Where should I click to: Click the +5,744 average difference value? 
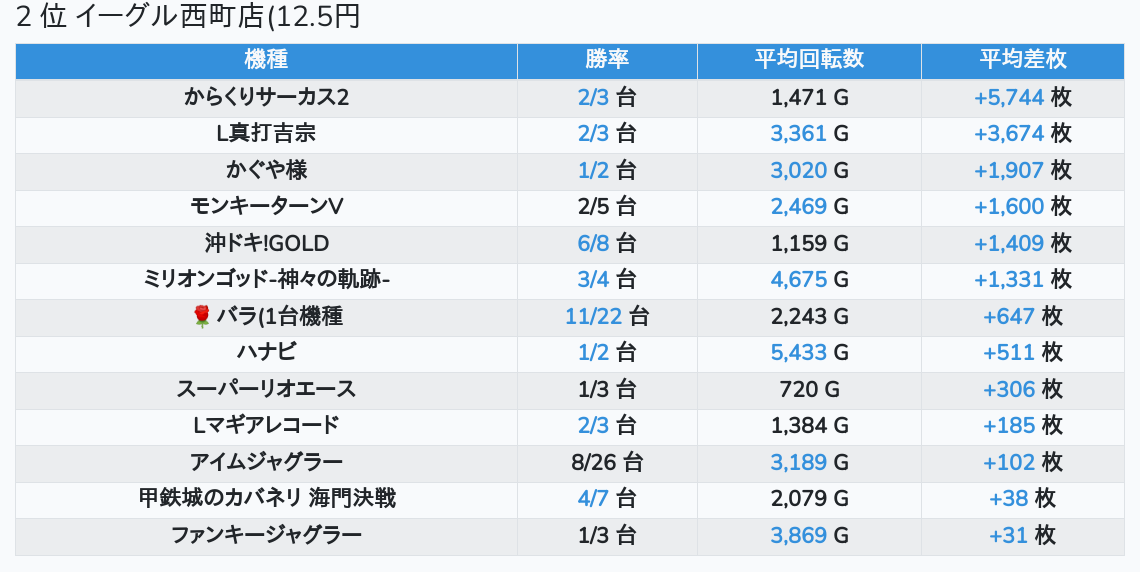coord(1009,97)
